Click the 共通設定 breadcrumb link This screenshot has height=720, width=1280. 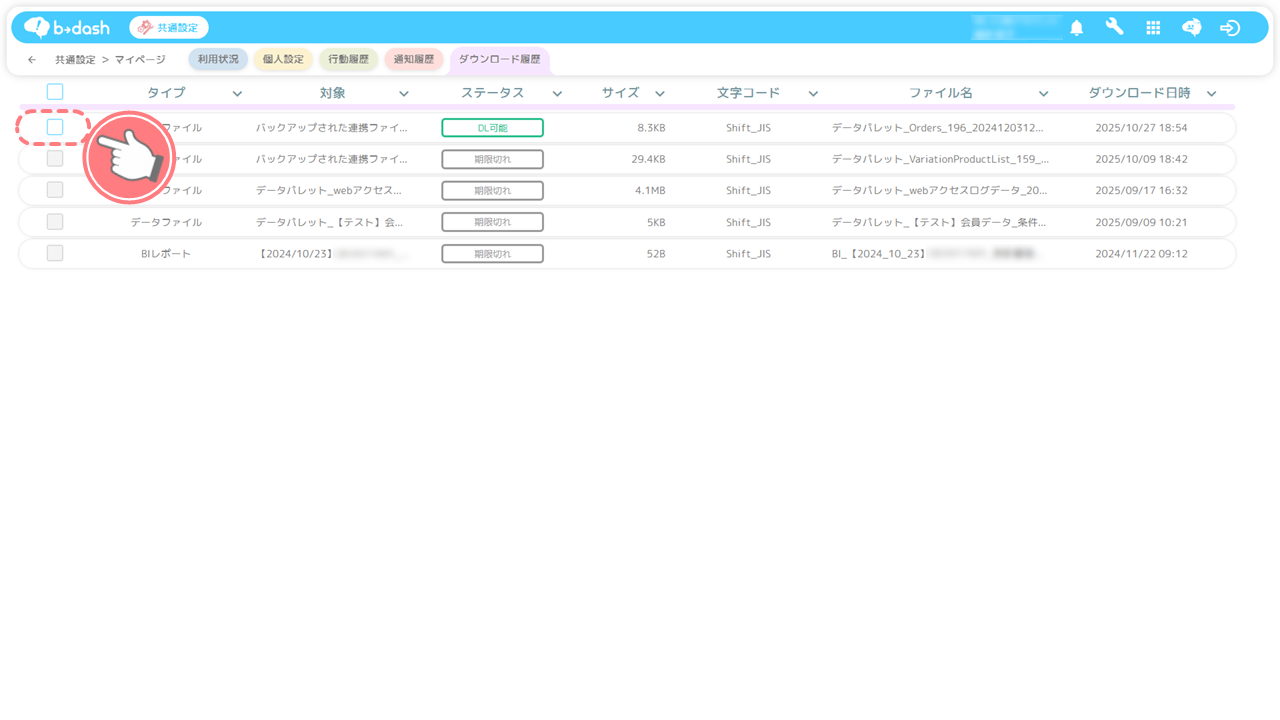click(75, 60)
